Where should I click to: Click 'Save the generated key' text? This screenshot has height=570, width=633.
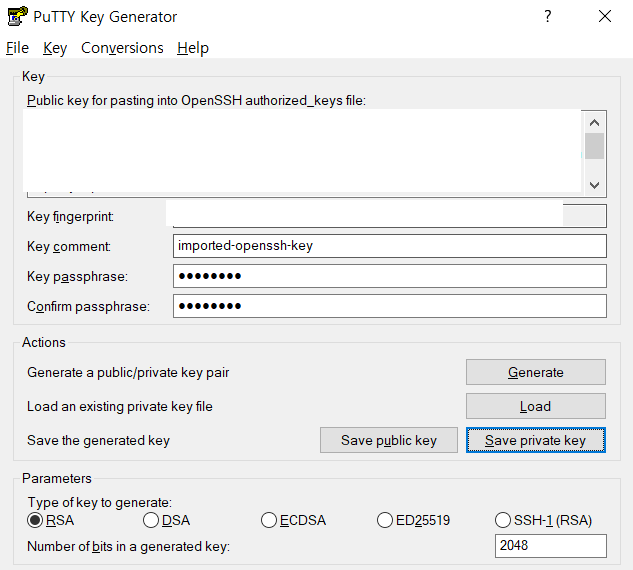pos(98,440)
